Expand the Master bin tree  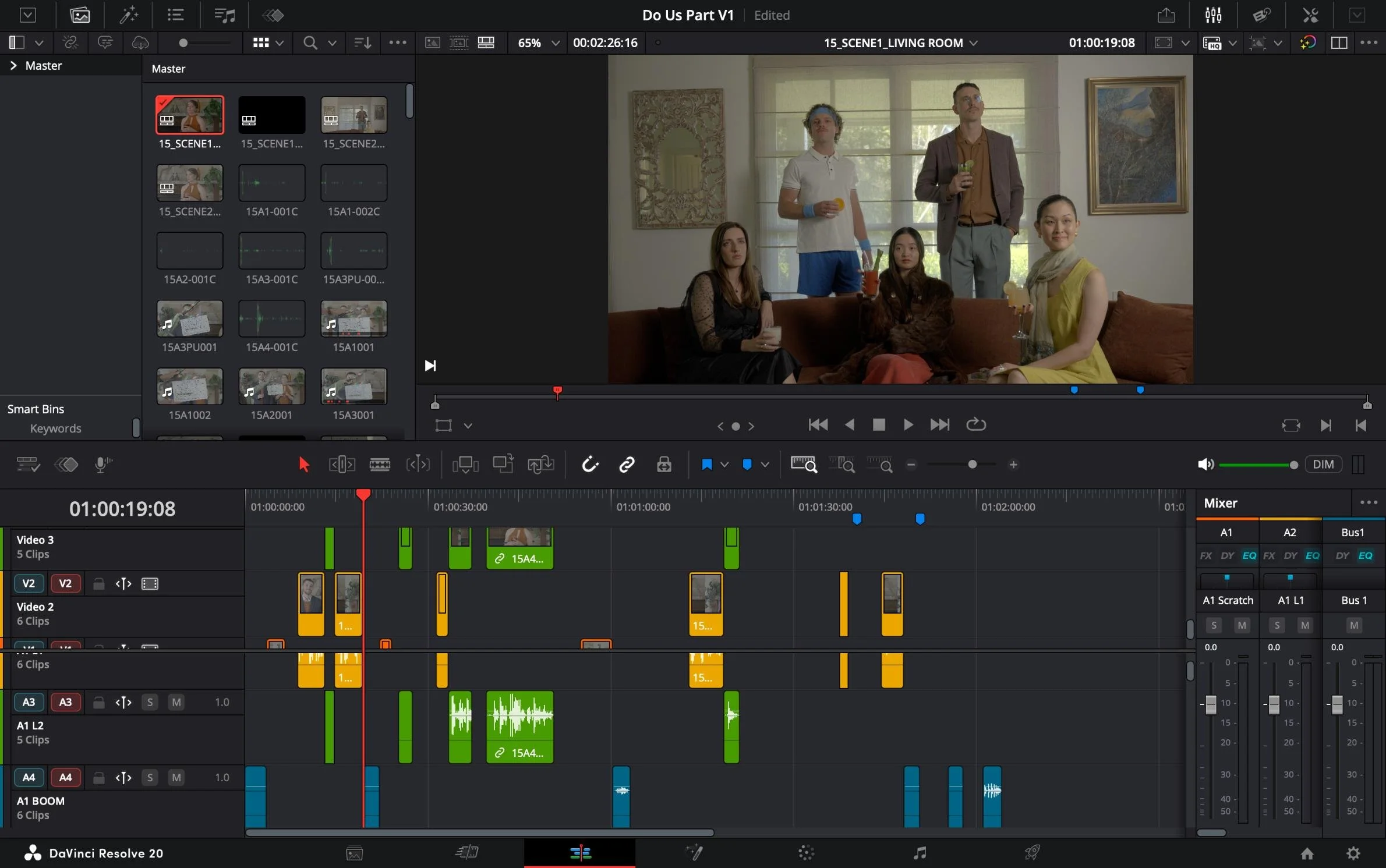coord(13,65)
